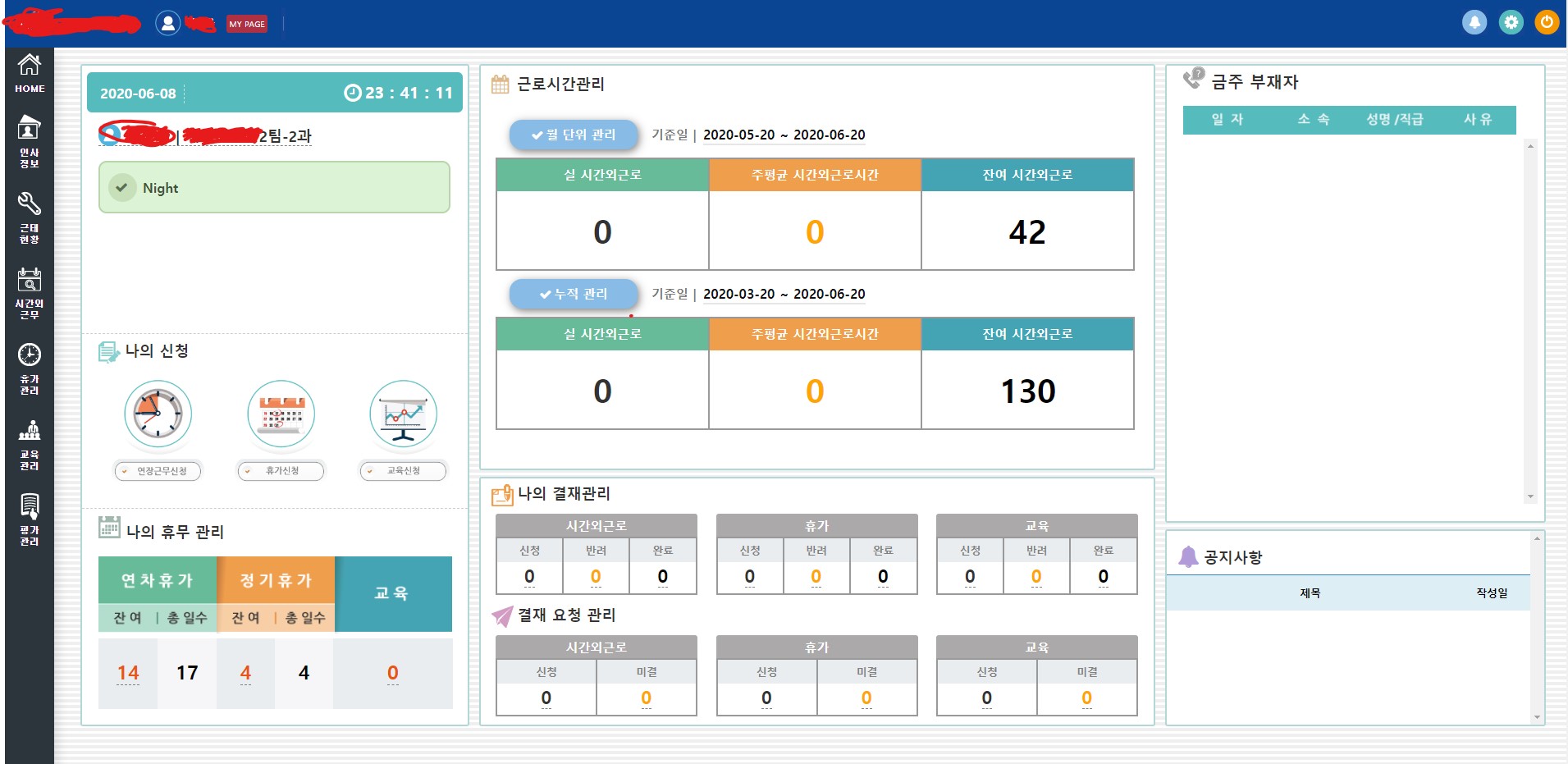Toggle the 월 단위 관리 check button
Image resolution: width=1568 pixels, height=764 pixels.
574,135
